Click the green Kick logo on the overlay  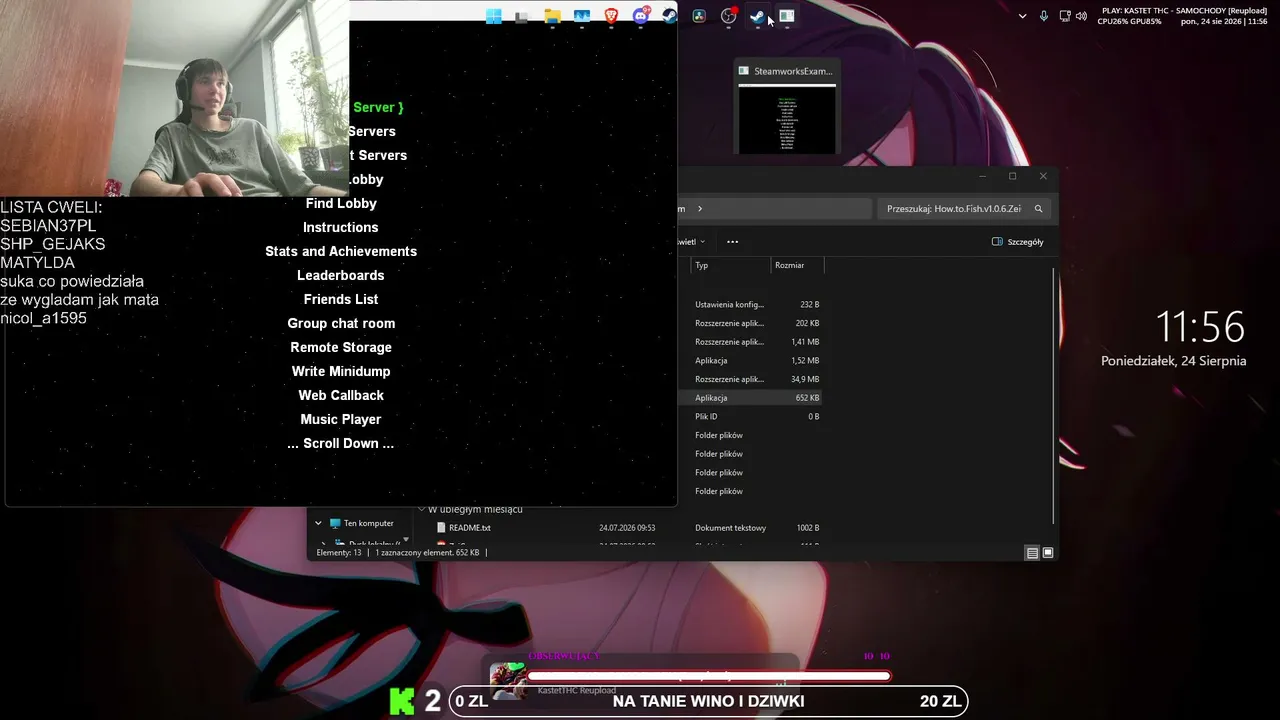402,701
